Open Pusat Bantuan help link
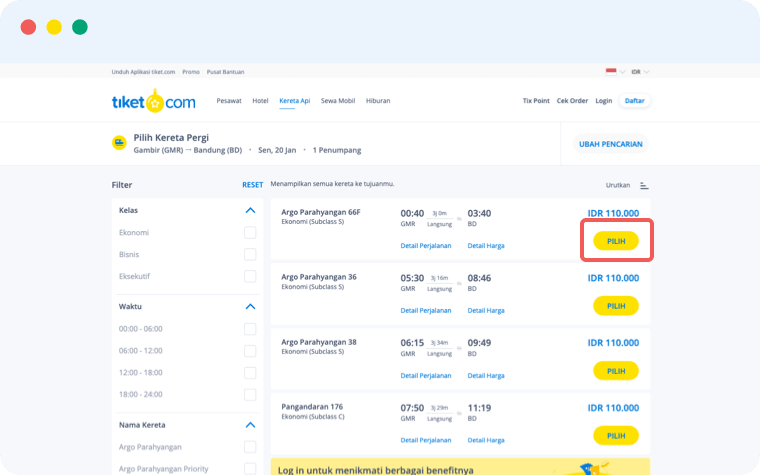The image size is (760, 476). point(225,72)
